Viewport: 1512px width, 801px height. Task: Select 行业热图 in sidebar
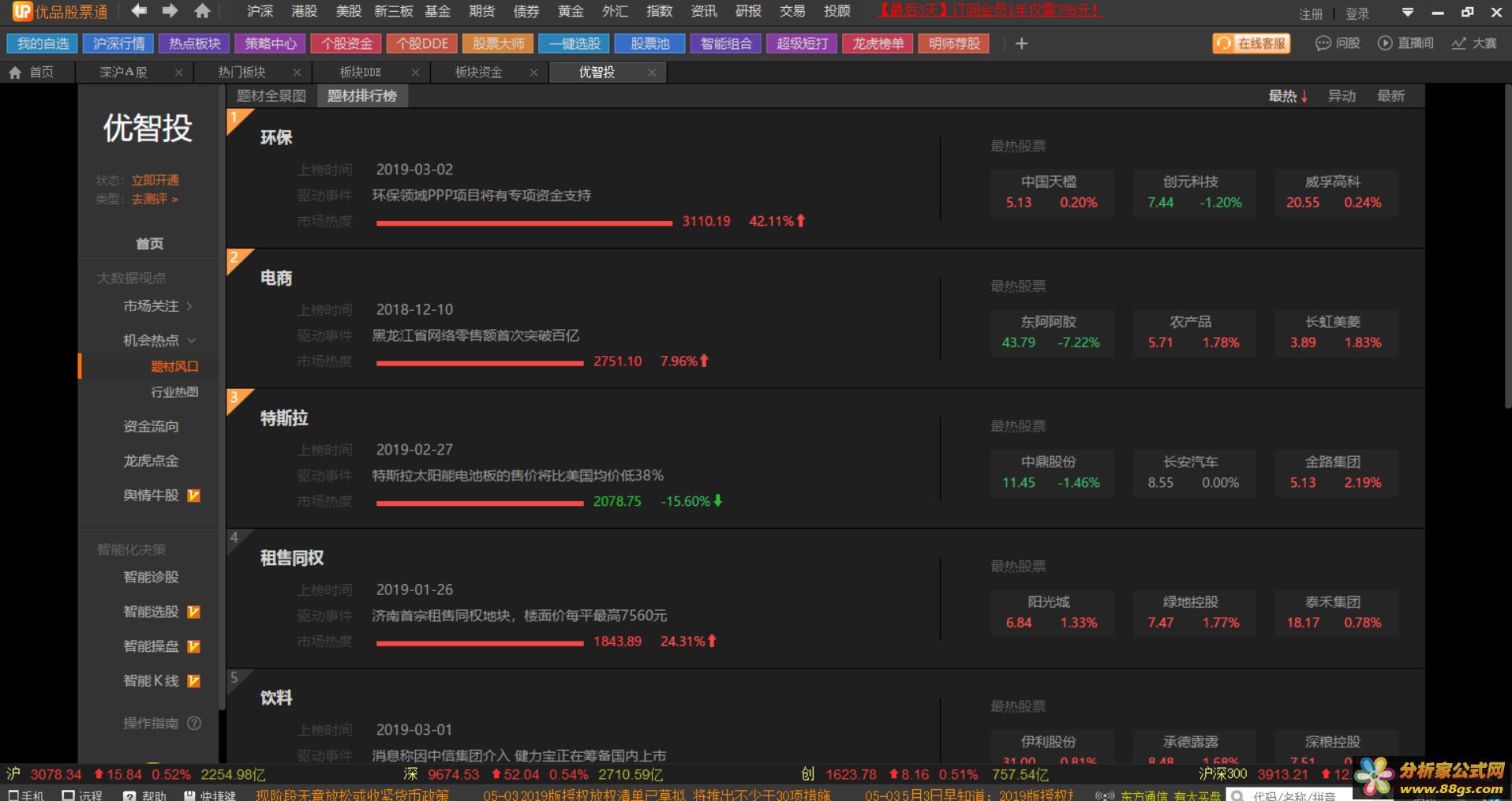pos(174,392)
